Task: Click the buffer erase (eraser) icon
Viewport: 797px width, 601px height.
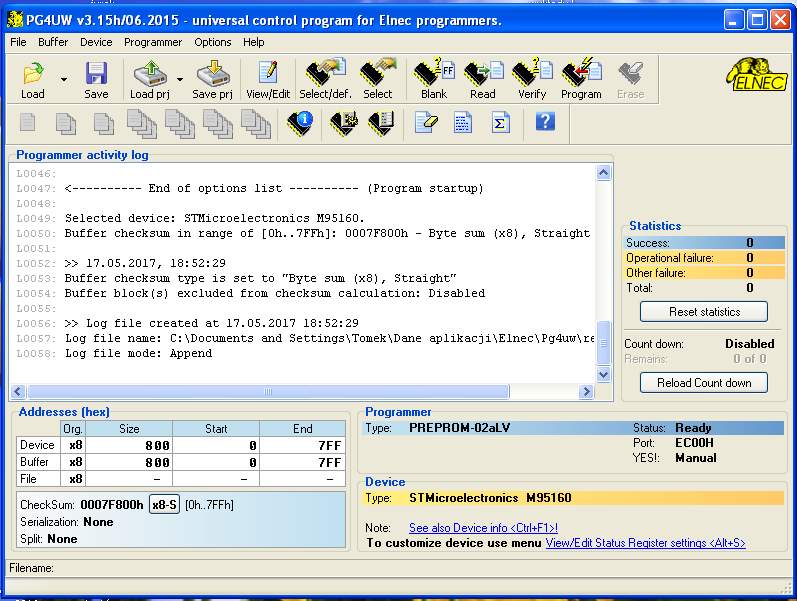Action: click(426, 123)
